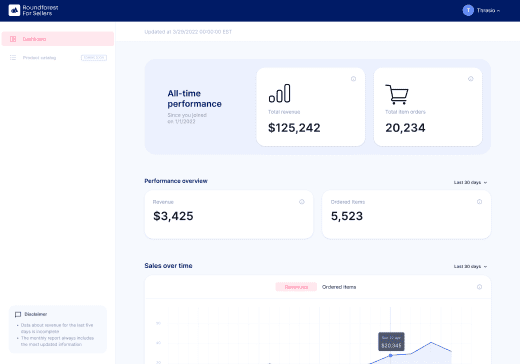Open Performance overview Last 30 days dropdown

470,182
